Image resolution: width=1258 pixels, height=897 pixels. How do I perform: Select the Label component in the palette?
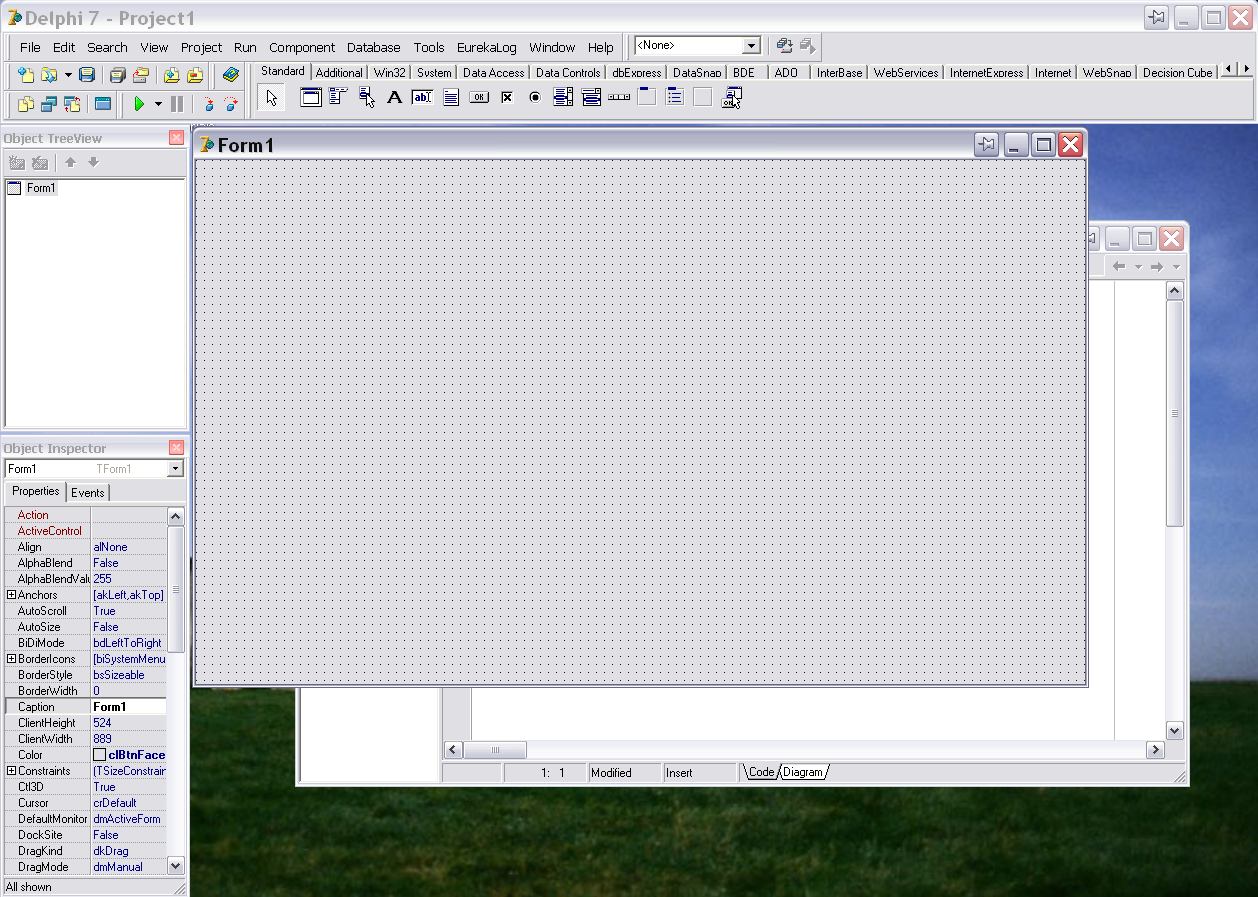coord(394,97)
